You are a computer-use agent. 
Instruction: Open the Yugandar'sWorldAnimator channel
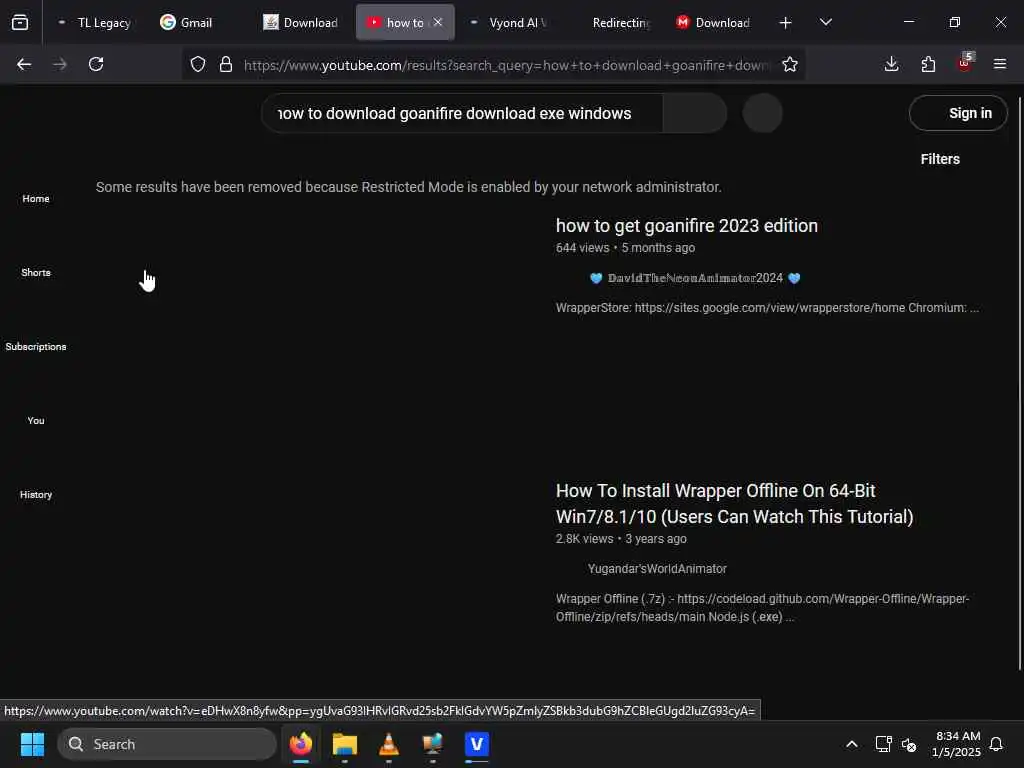(657, 569)
